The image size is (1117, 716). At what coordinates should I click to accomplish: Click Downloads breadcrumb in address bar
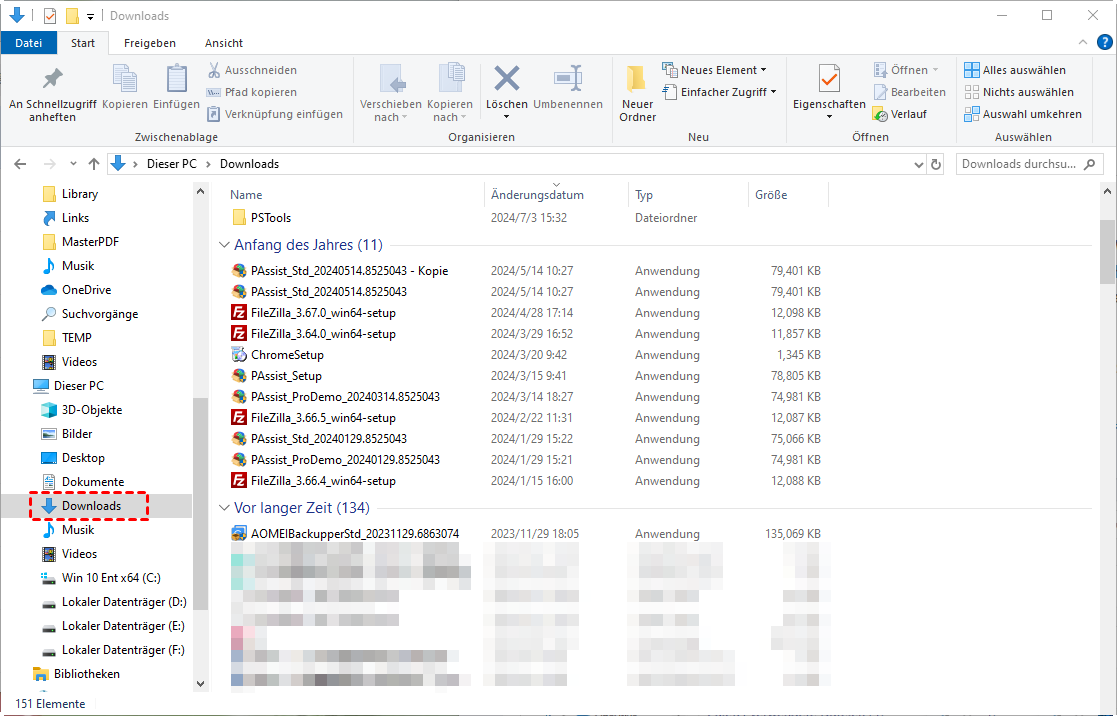click(249, 164)
